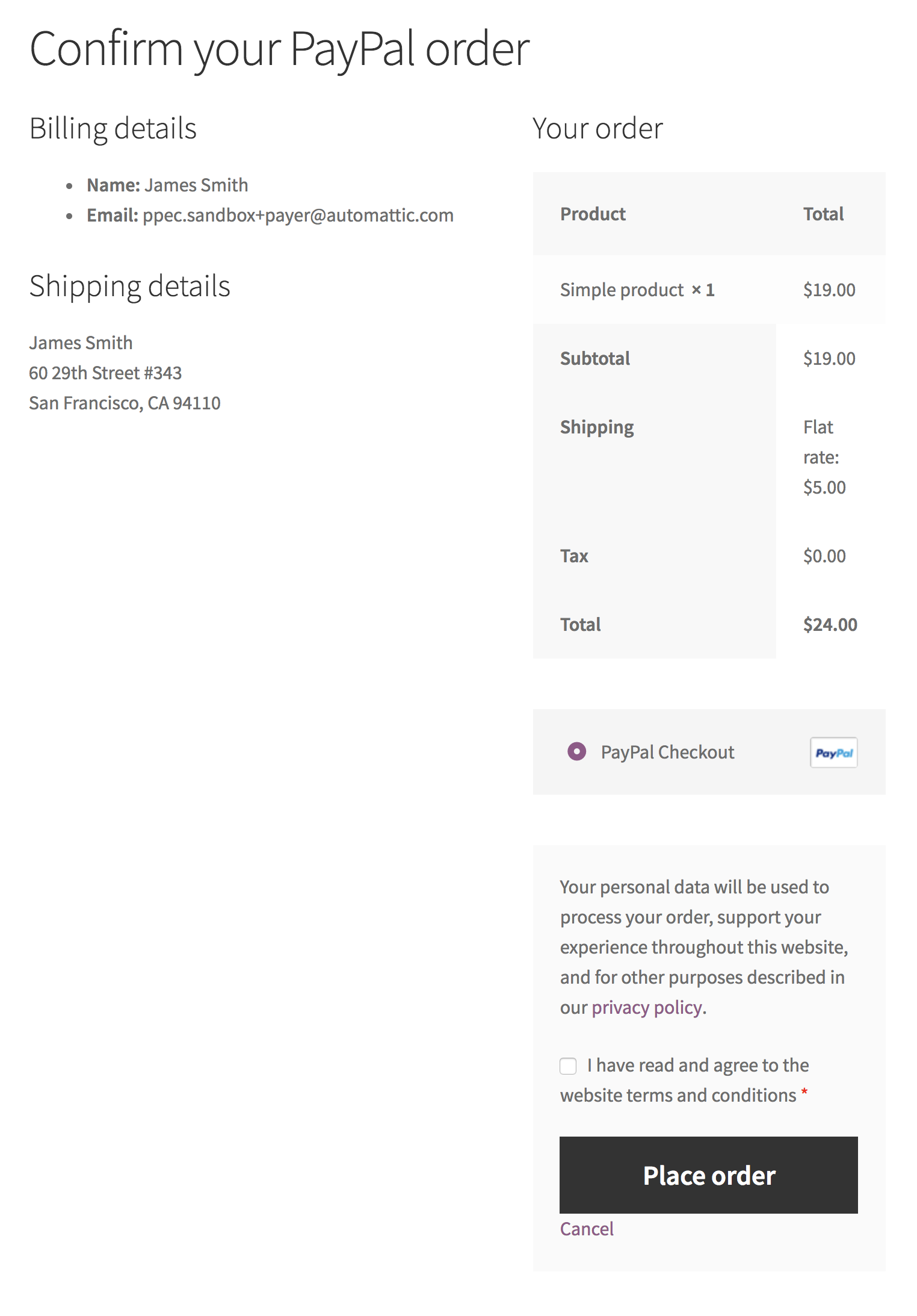Open the privacy policy link

pyautogui.click(x=647, y=1008)
